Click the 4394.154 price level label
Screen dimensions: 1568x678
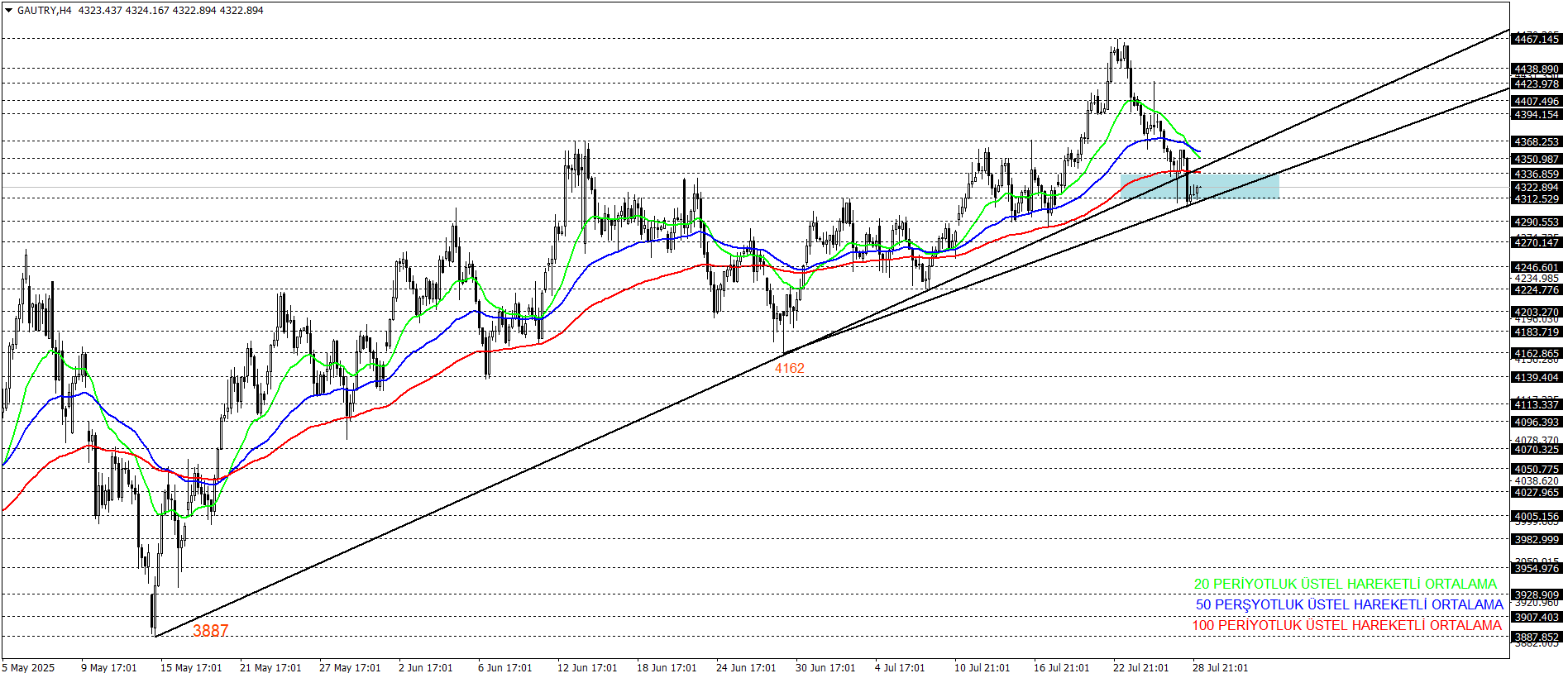point(1537,115)
